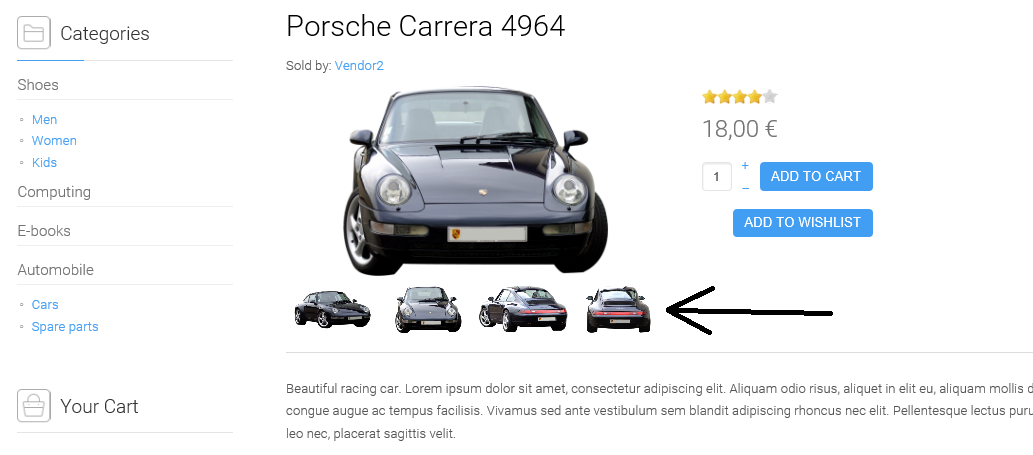Open the Kids shoes category

[x=44, y=163]
